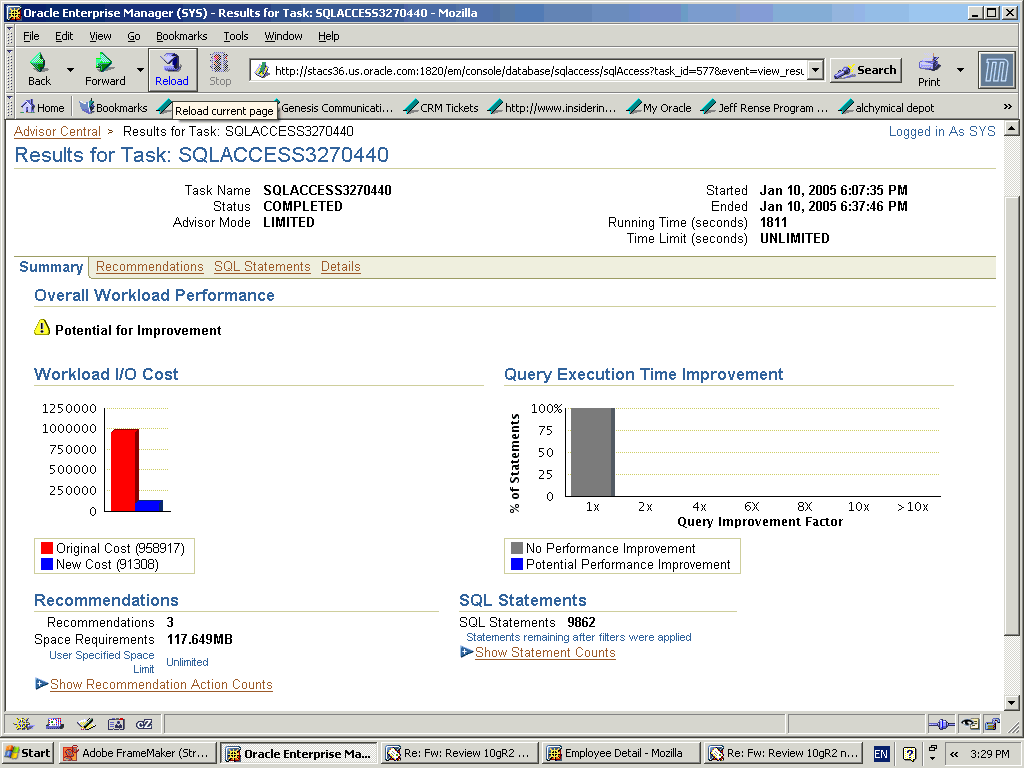Expand Show Recommendation Action Counts
The width and height of the screenshot is (1024, 768).
click(x=160, y=685)
